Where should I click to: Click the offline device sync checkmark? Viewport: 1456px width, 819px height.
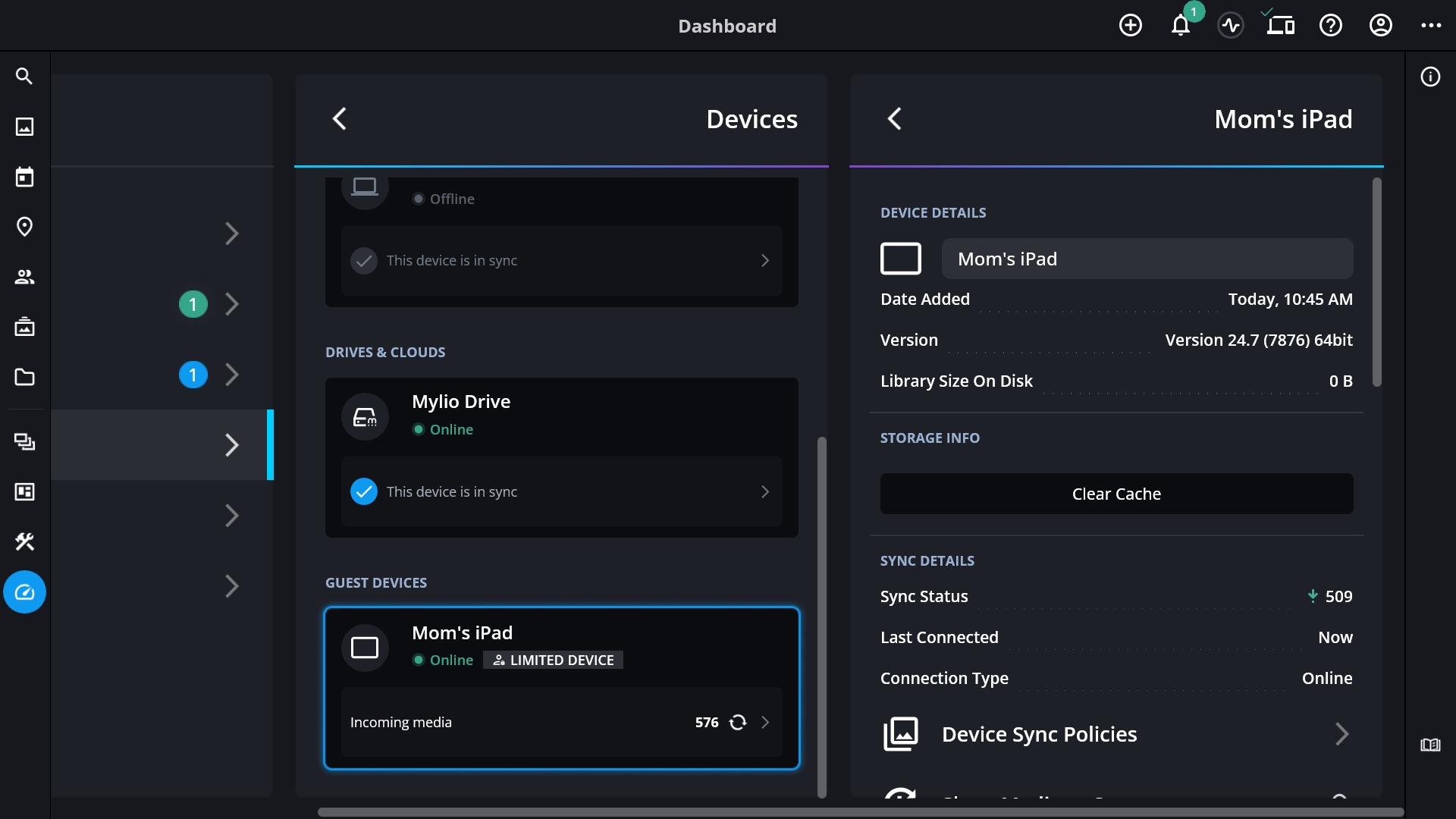[x=364, y=261]
